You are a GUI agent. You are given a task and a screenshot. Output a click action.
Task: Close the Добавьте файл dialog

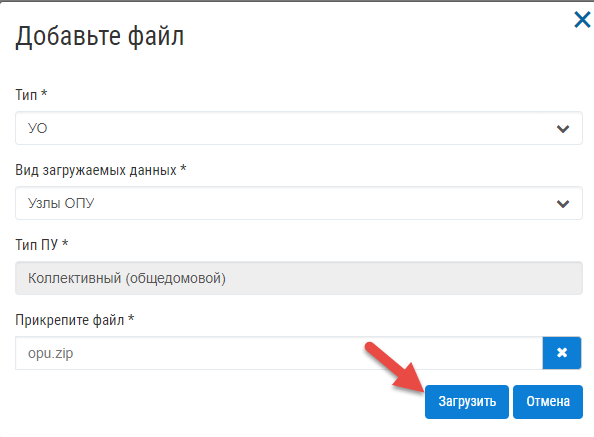(582, 20)
